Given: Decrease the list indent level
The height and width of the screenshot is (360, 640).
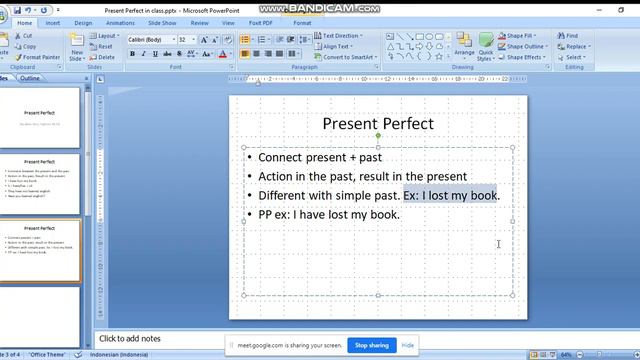Looking at the screenshot, I should pos(280,40).
